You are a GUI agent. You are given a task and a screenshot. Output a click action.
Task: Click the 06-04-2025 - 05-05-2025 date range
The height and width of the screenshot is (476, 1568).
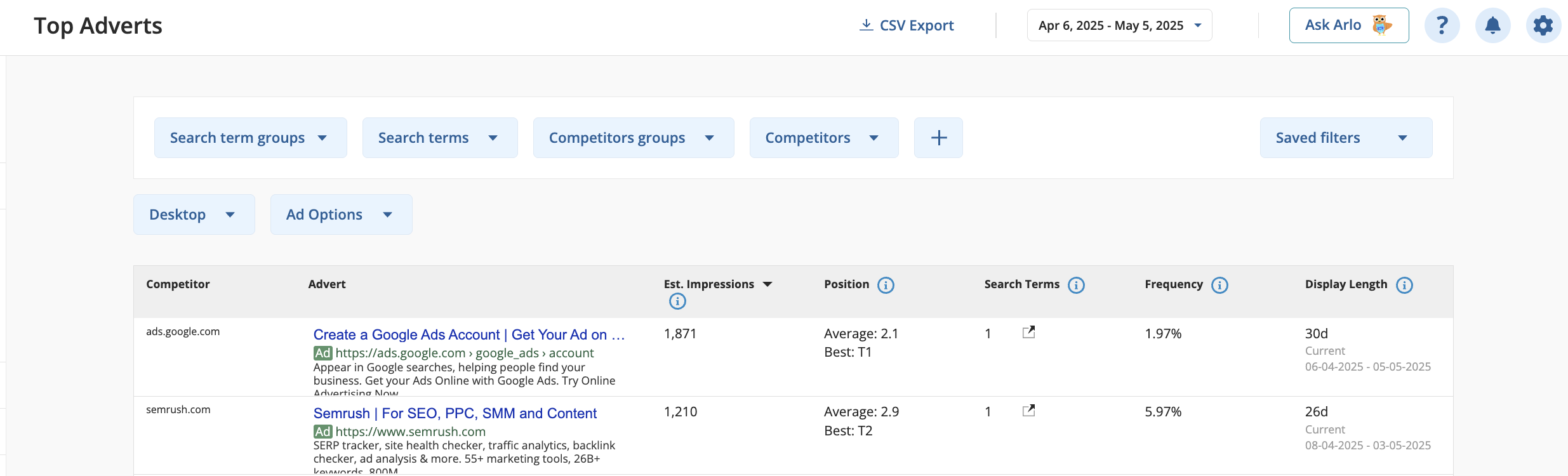pos(1368,367)
